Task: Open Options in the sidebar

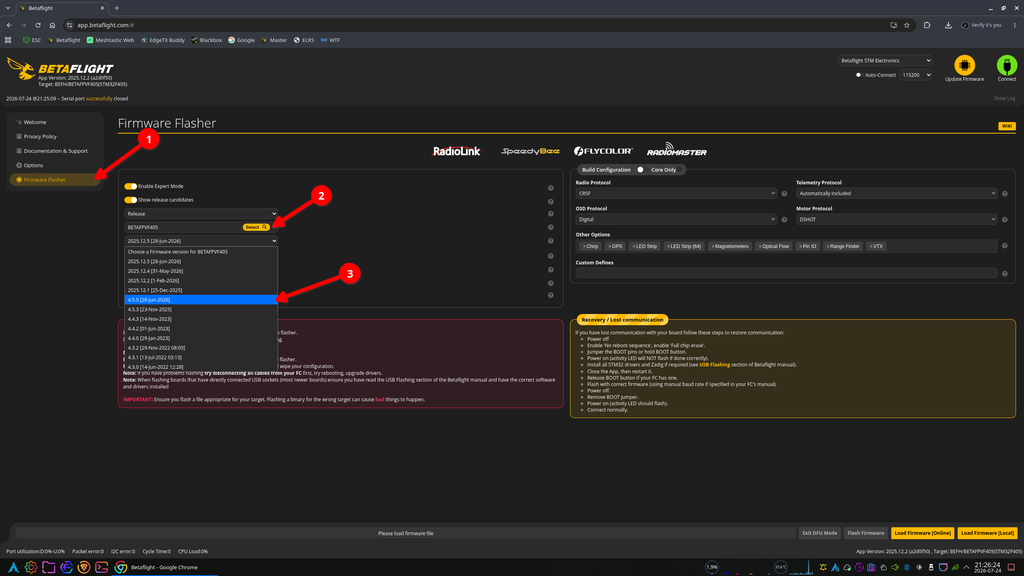Action: click(x=56, y=165)
